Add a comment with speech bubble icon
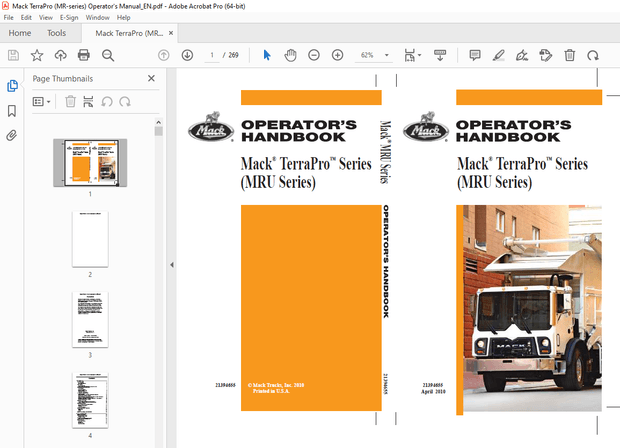 tap(475, 55)
